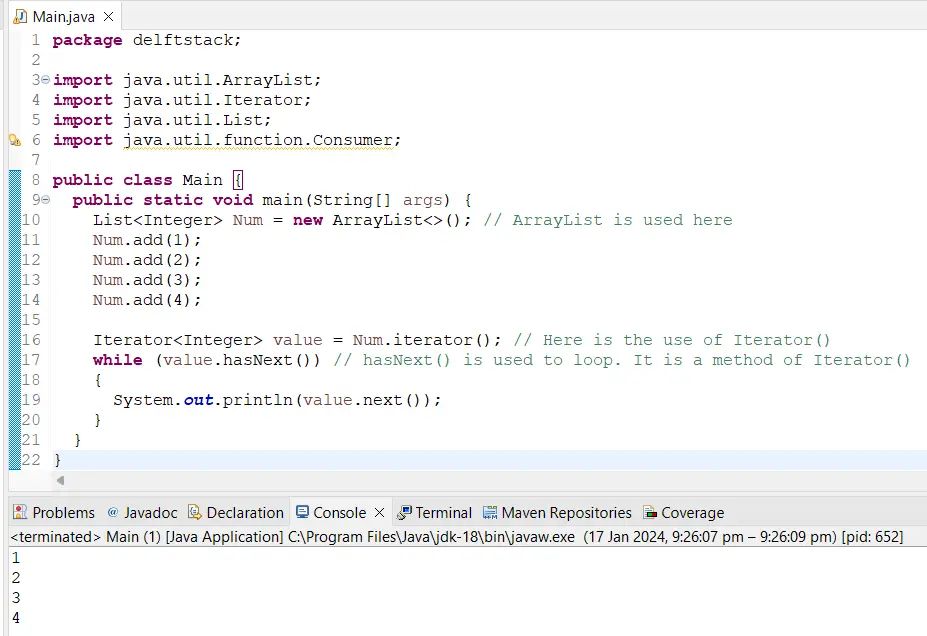Click console output line '2'
927x636 pixels.
point(16,577)
